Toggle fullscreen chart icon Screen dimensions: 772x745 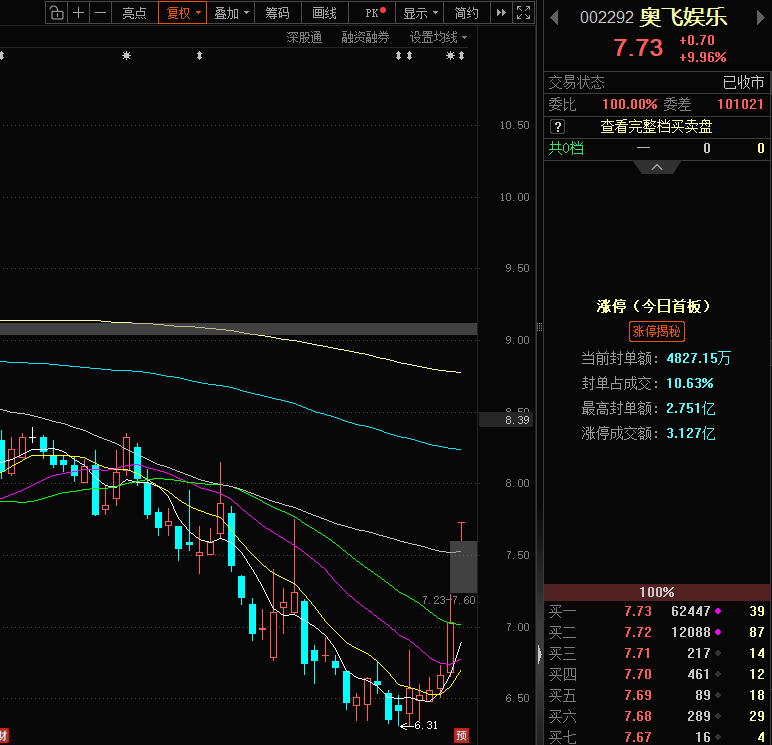523,13
